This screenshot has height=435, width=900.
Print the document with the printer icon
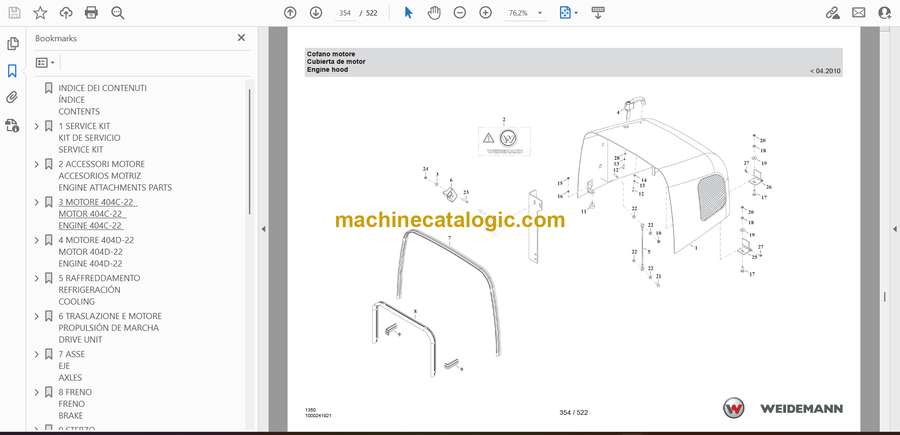(91, 13)
